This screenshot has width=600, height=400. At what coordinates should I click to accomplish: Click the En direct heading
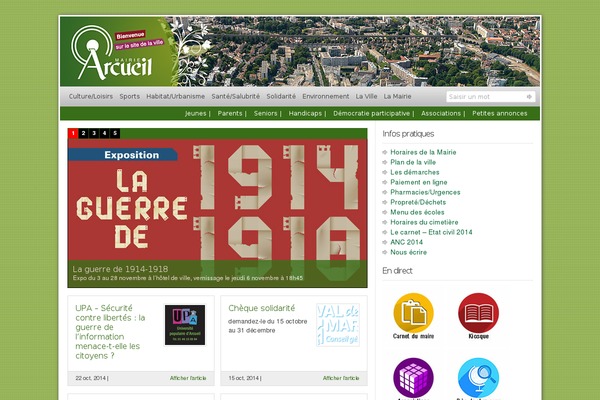397,271
